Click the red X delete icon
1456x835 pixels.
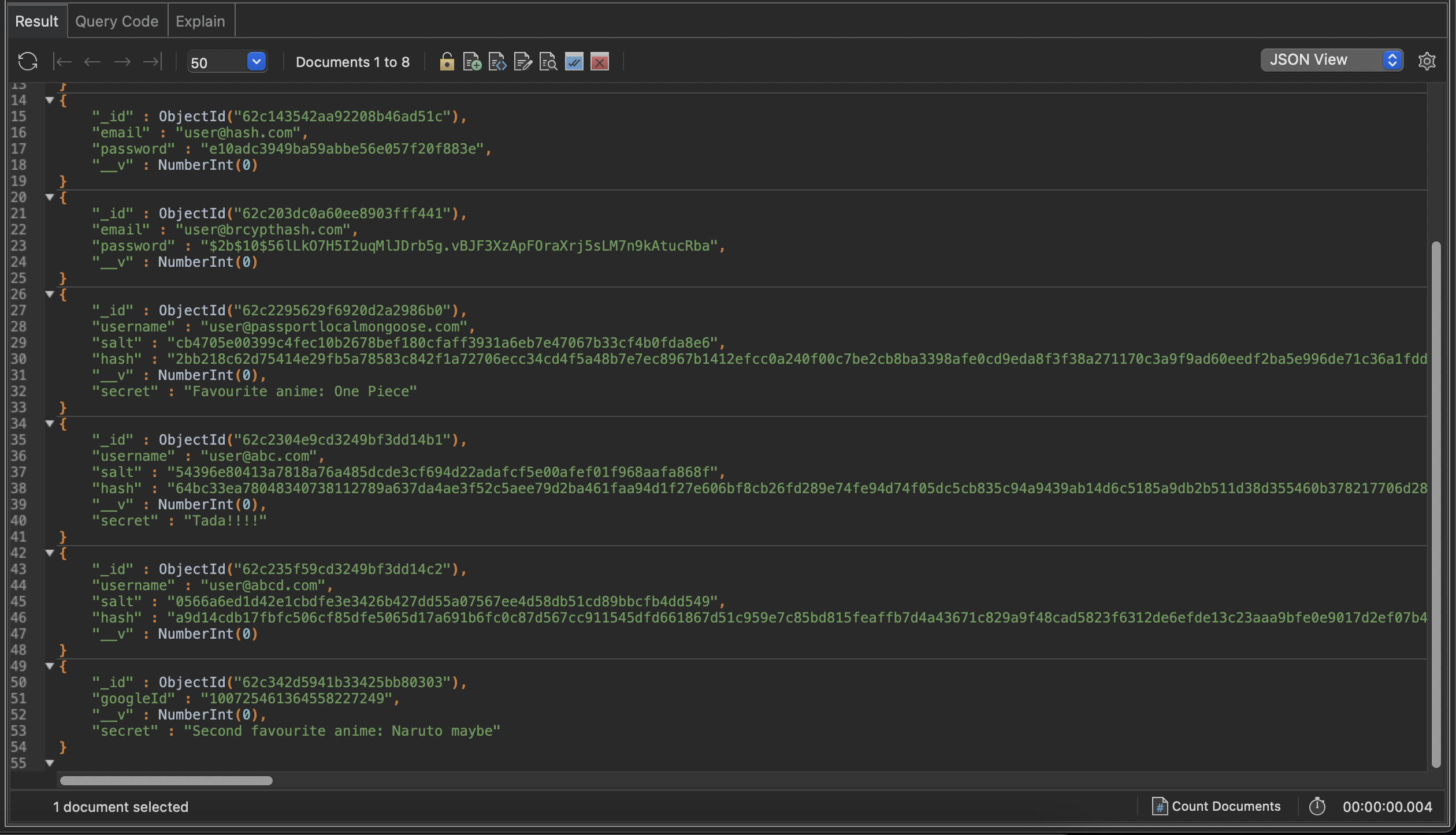[600, 61]
